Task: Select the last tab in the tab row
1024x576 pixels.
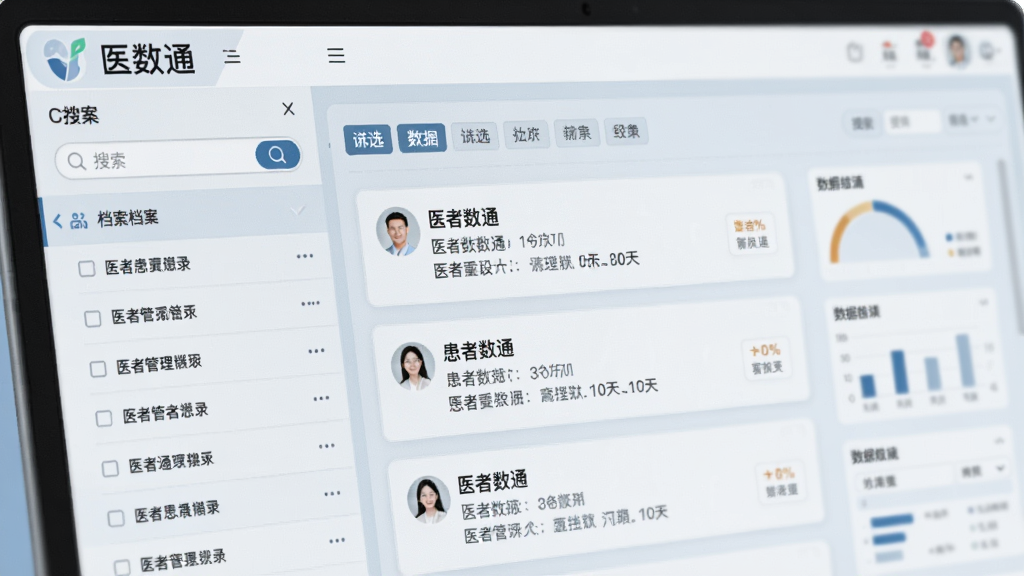Action: 626,132
